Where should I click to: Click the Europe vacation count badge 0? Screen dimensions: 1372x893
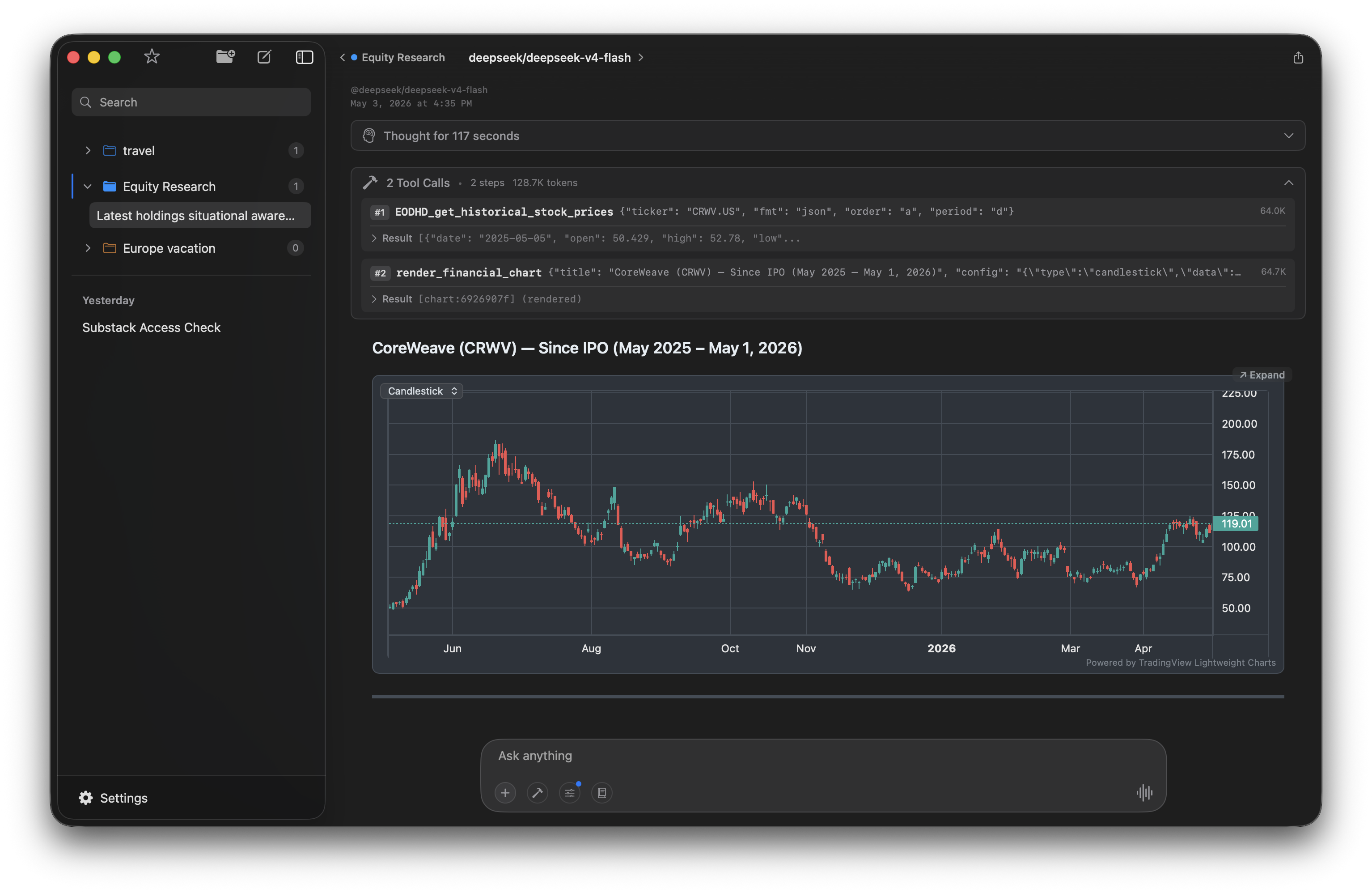pos(295,248)
